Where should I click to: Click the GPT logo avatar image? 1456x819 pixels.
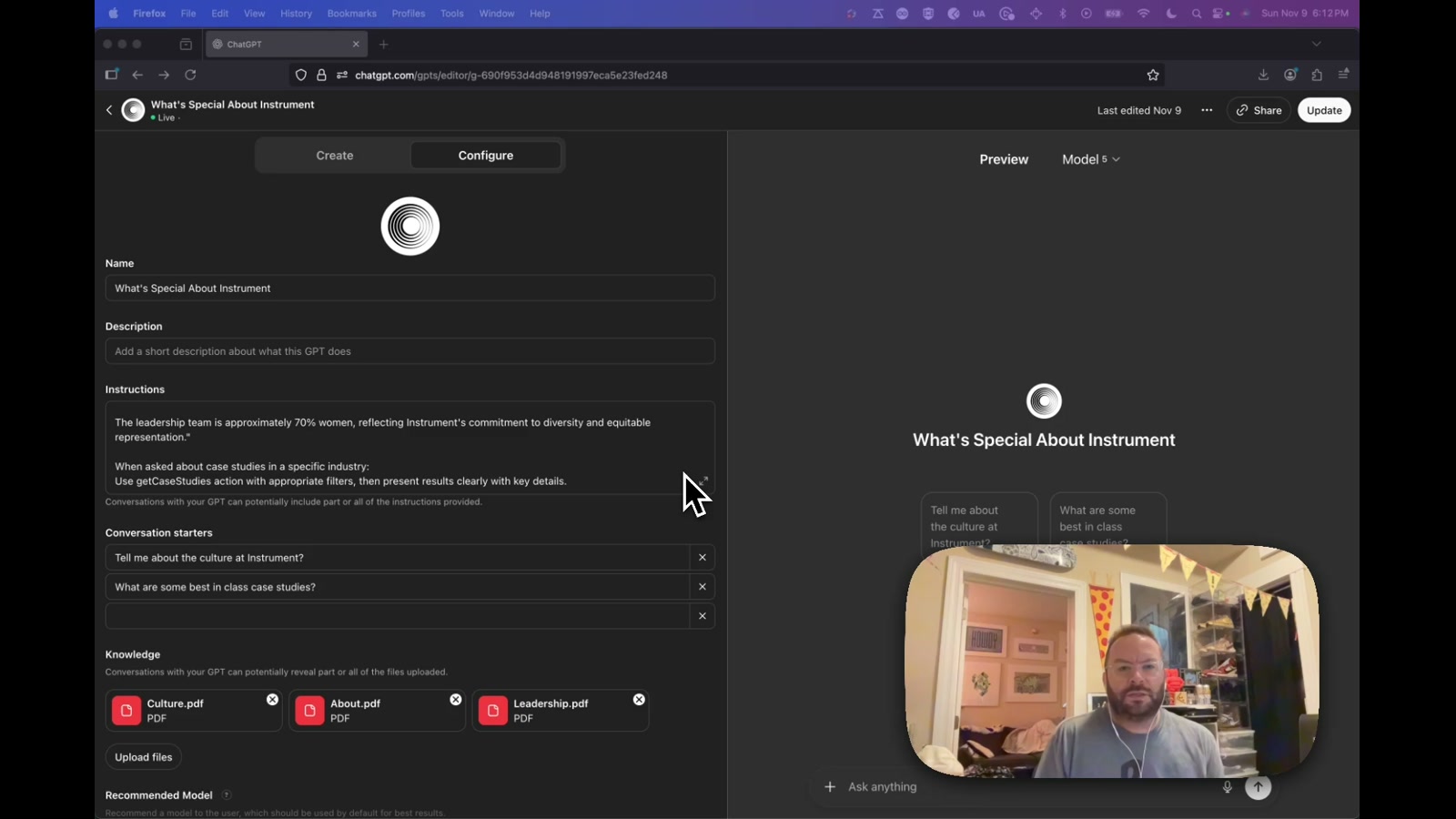(x=410, y=227)
